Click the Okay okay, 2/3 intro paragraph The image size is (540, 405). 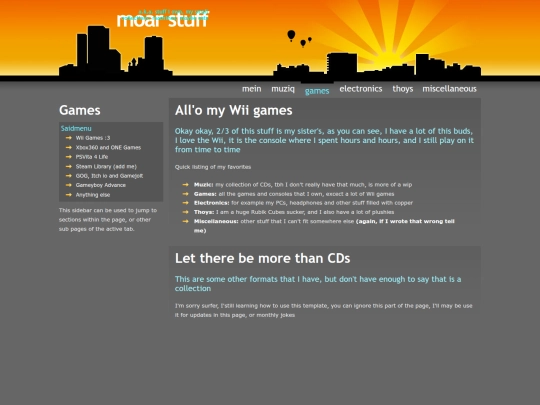click(324, 140)
